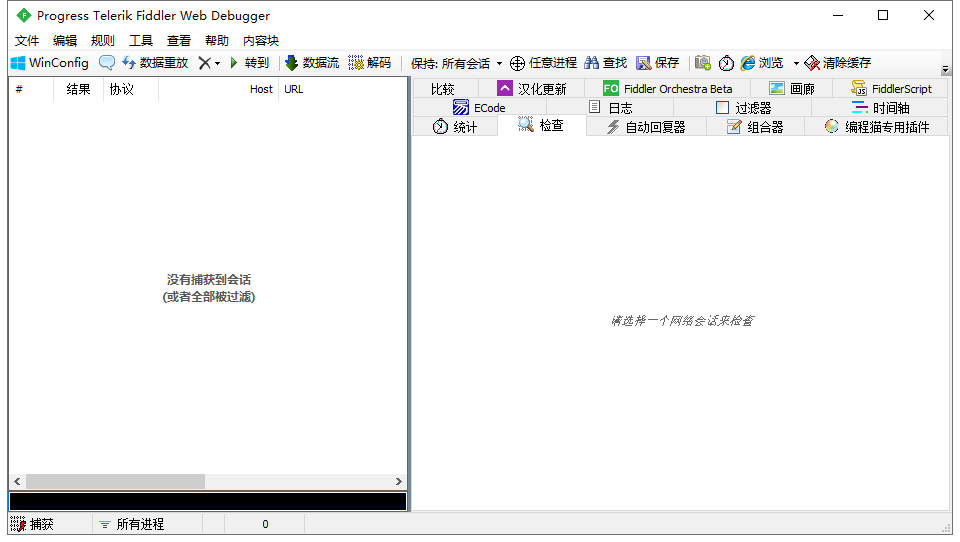
Task: Click the comment speech bubble icon
Action: [x=107, y=62]
